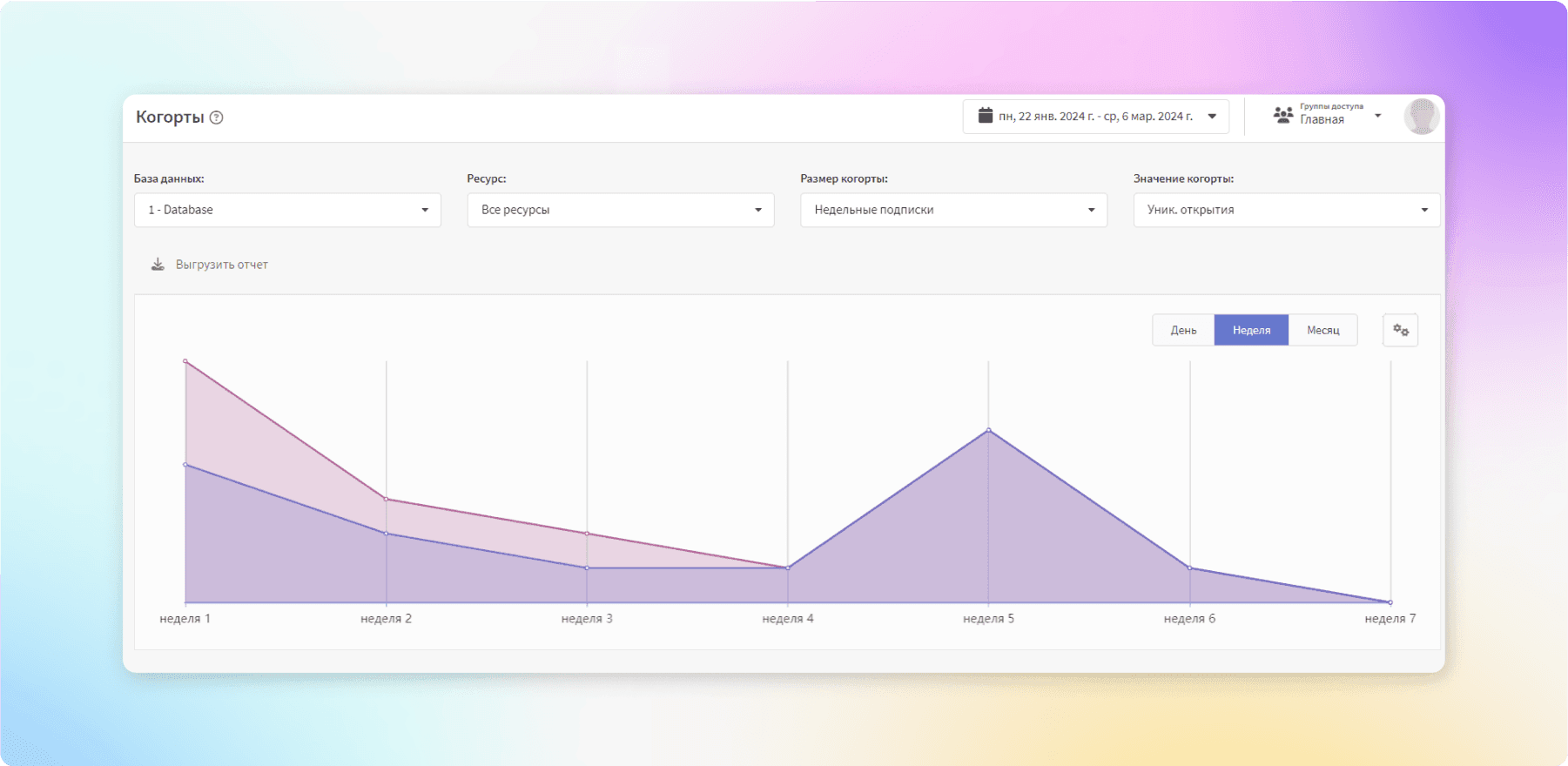The image size is (1568, 766).
Task: Click the peak data point at неделя 5
Action: [988, 430]
